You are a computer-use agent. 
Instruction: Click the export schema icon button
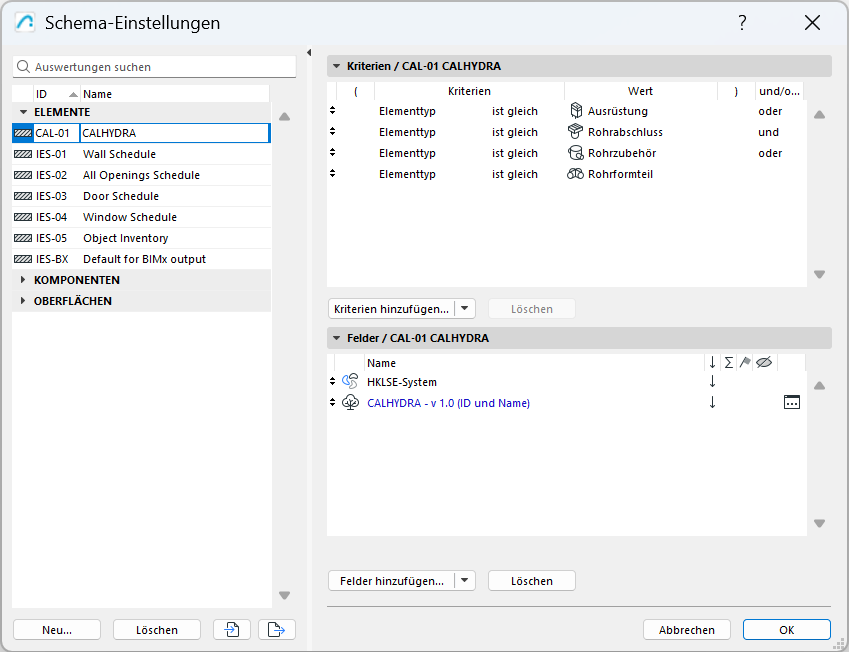pos(277,630)
